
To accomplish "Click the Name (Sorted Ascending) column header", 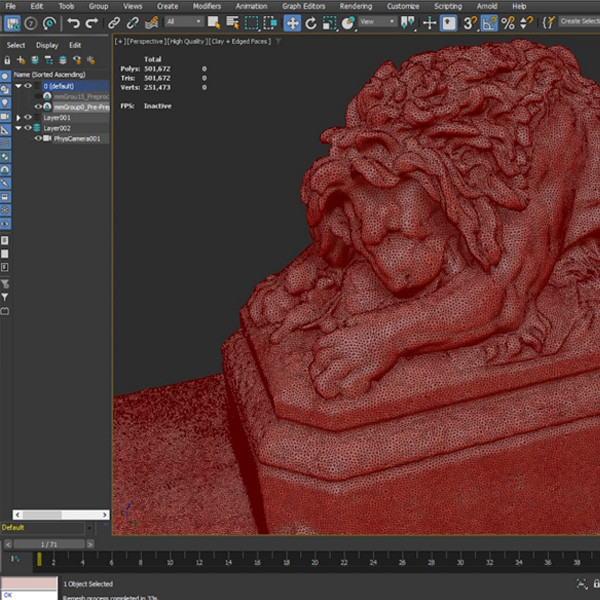I will [49, 75].
